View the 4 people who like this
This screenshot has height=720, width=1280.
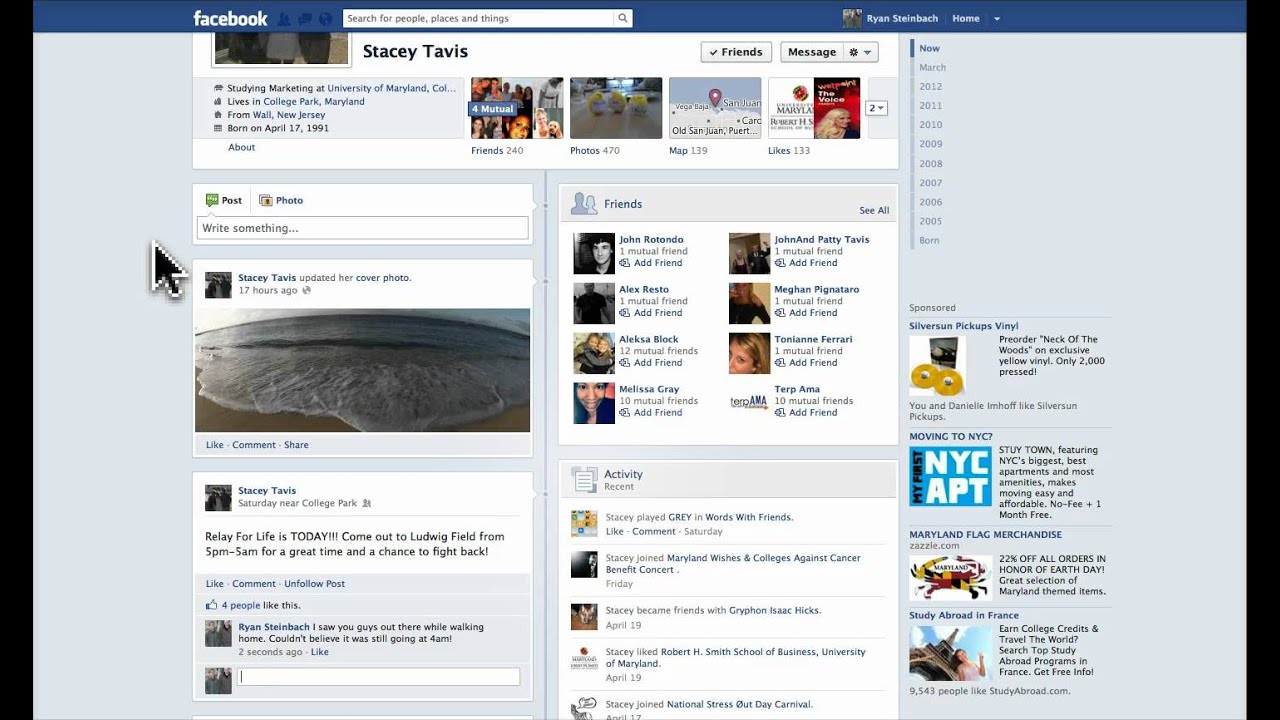coord(240,605)
